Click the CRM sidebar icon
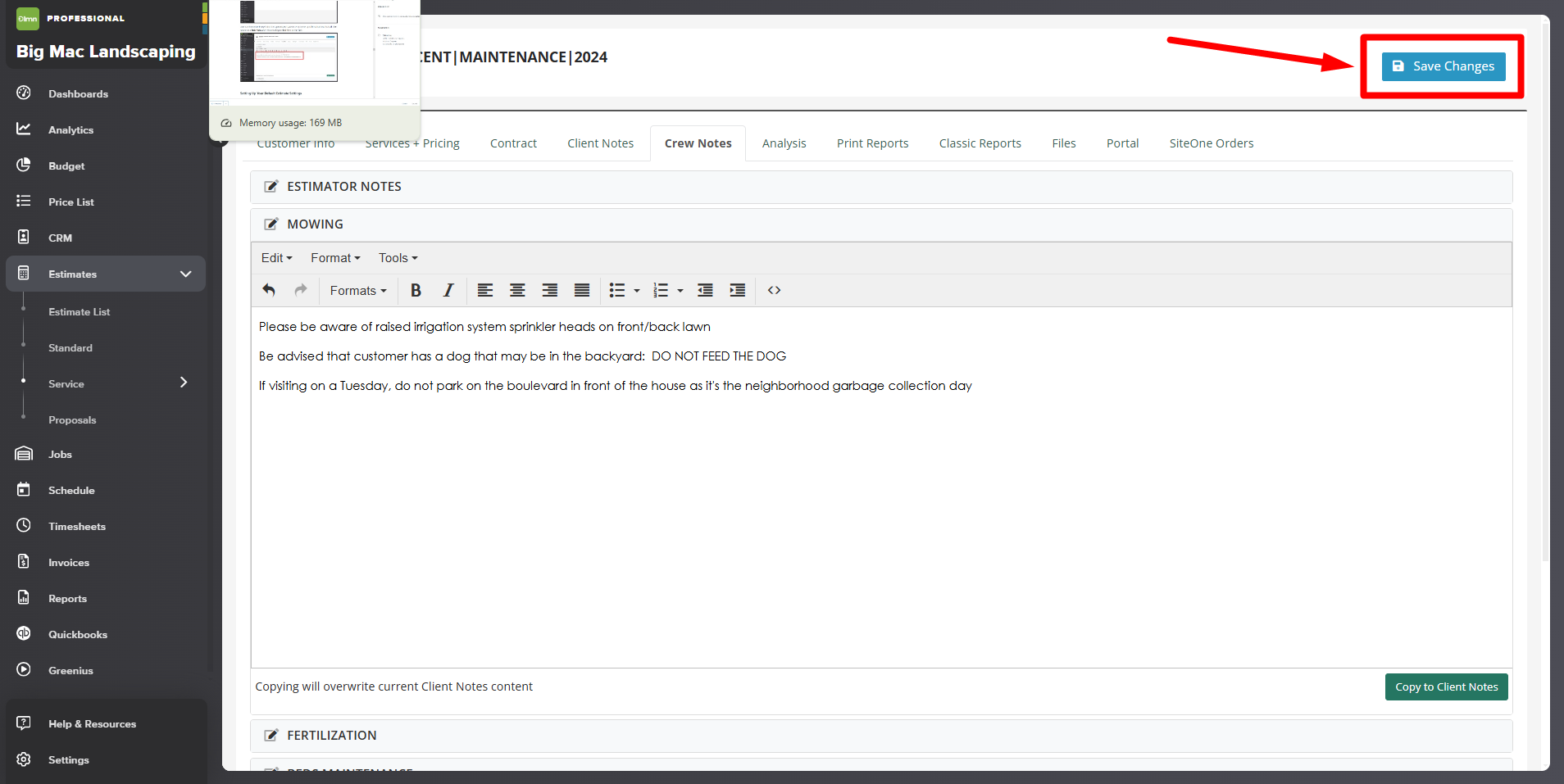This screenshot has height=784, width=1564. click(x=24, y=237)
